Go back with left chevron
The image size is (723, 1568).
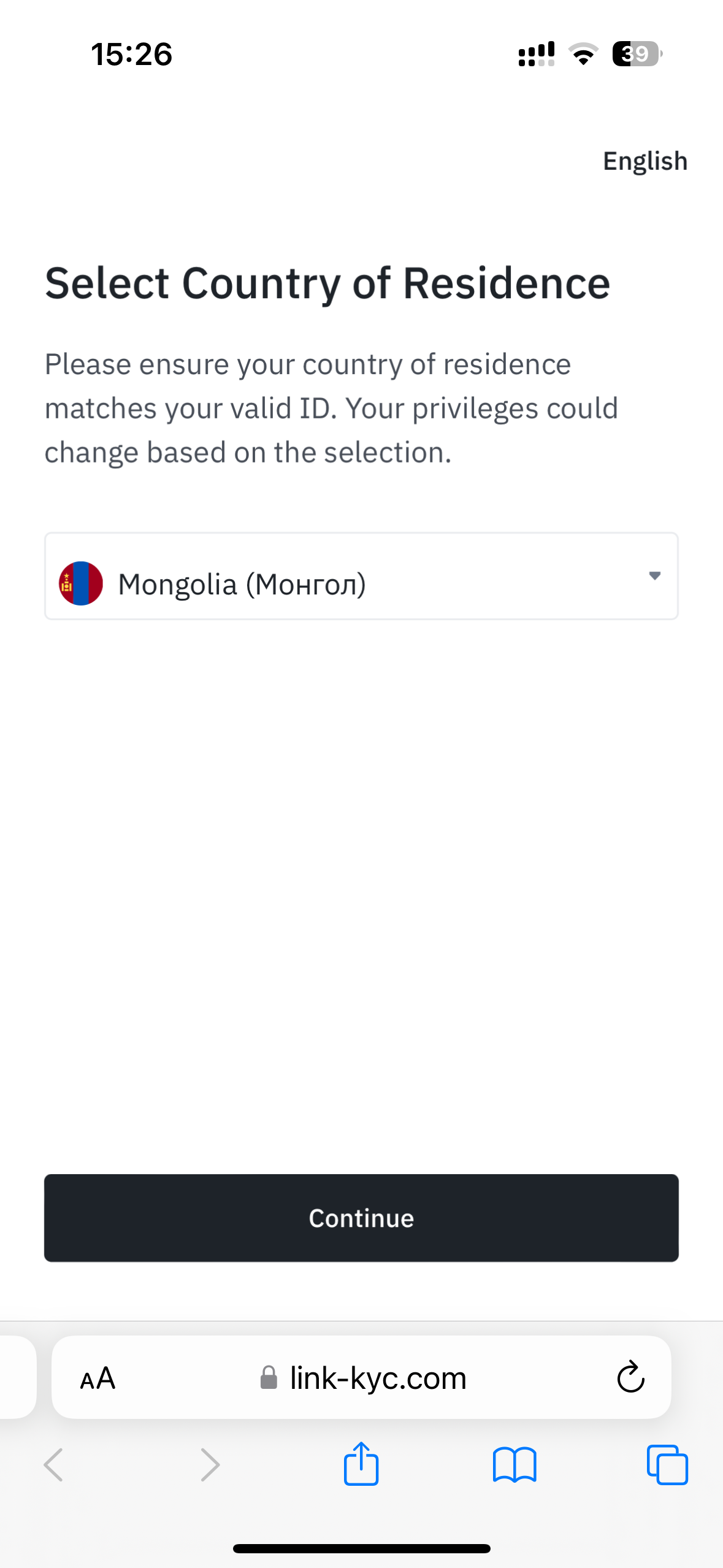coord(54,1465)
